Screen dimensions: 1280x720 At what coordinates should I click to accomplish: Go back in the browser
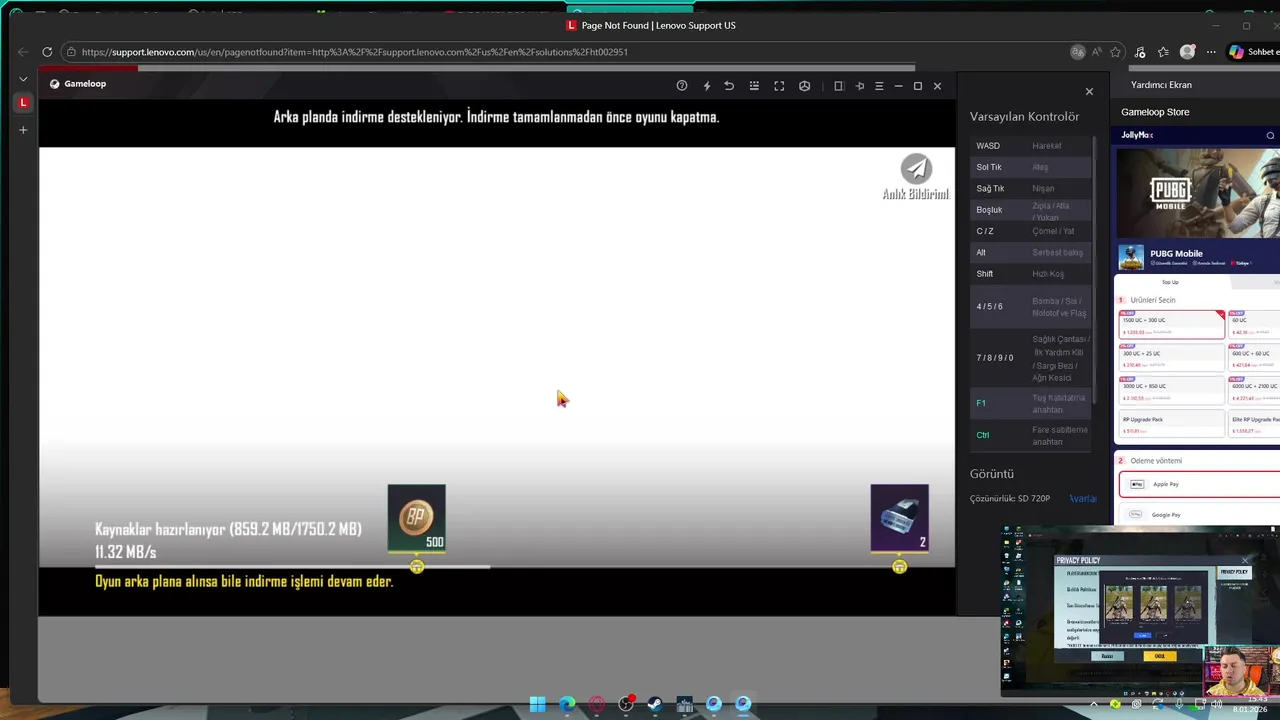click(x=23, y=52)
